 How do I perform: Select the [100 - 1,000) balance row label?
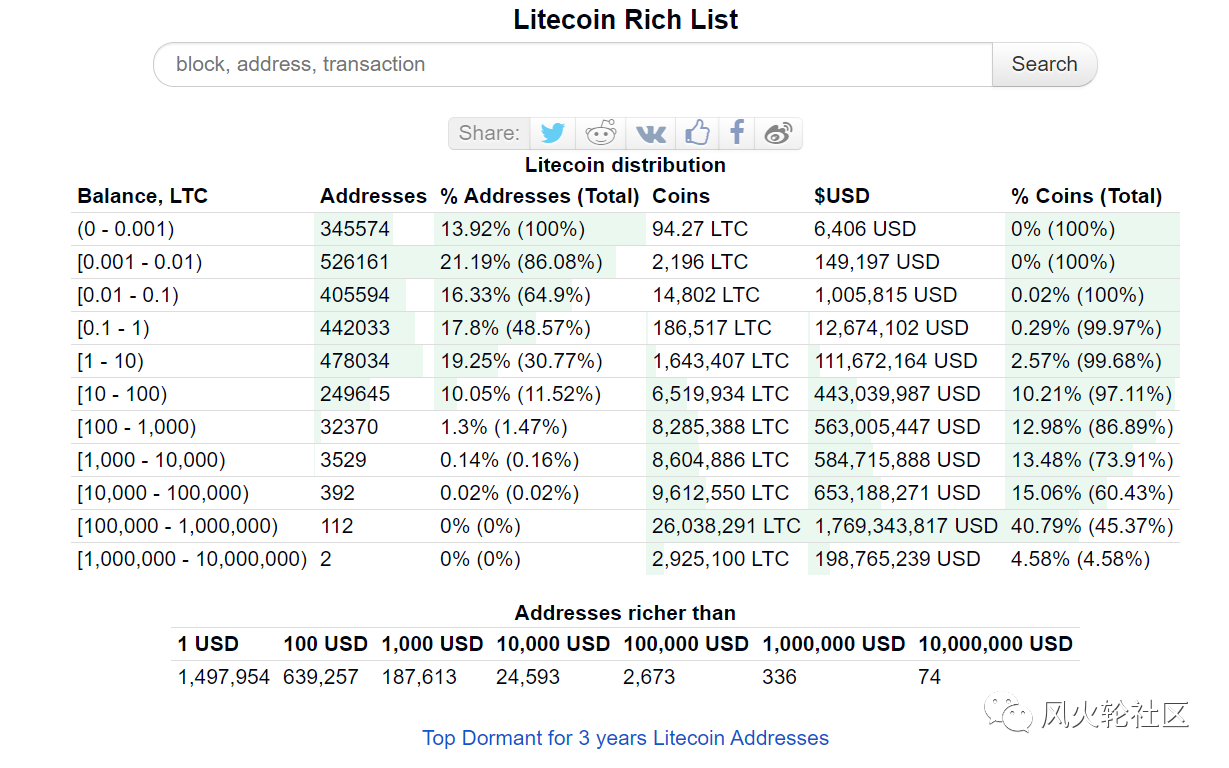137,427
